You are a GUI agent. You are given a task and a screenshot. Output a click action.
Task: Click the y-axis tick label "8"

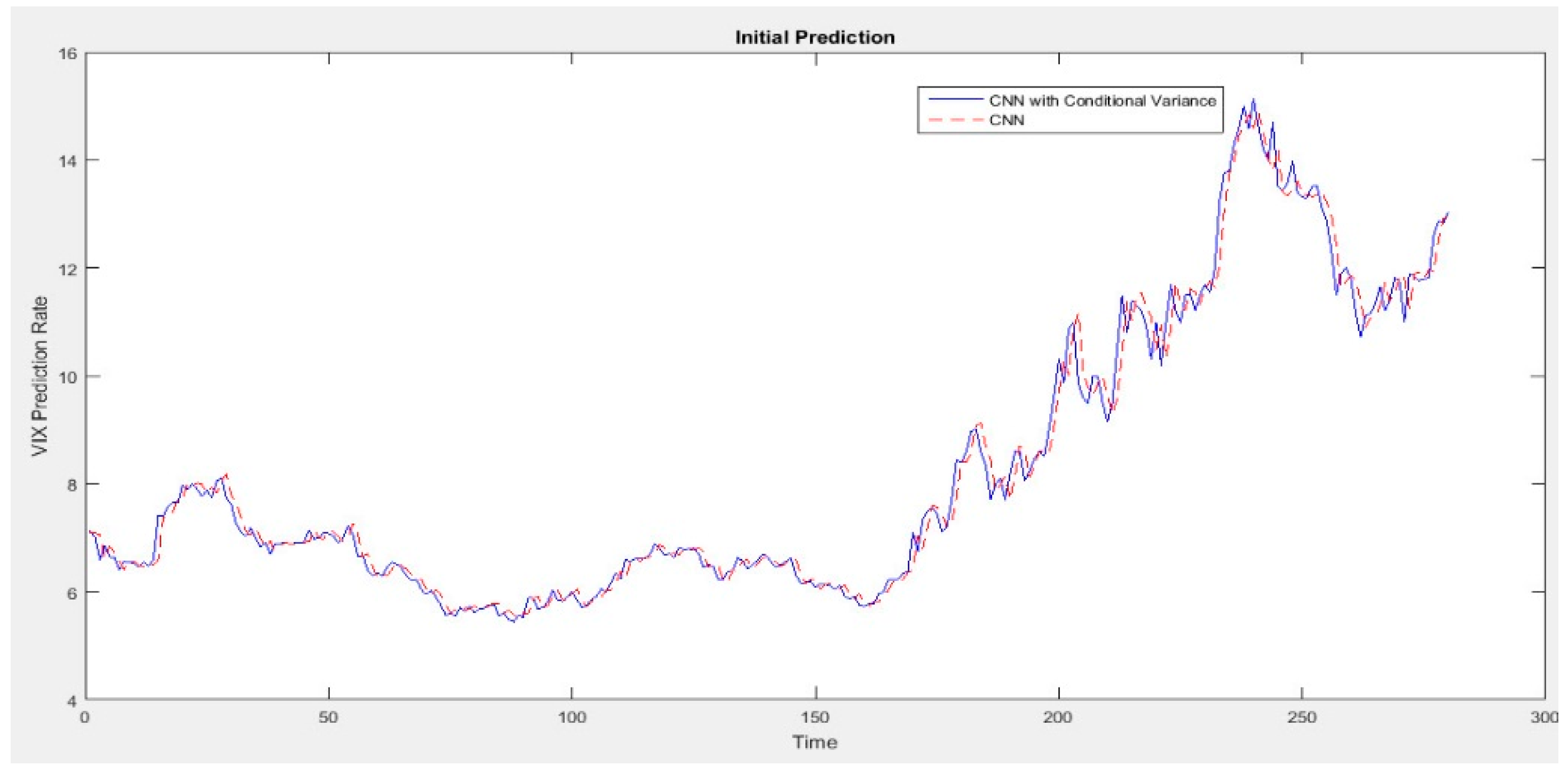tap(73, 485)
